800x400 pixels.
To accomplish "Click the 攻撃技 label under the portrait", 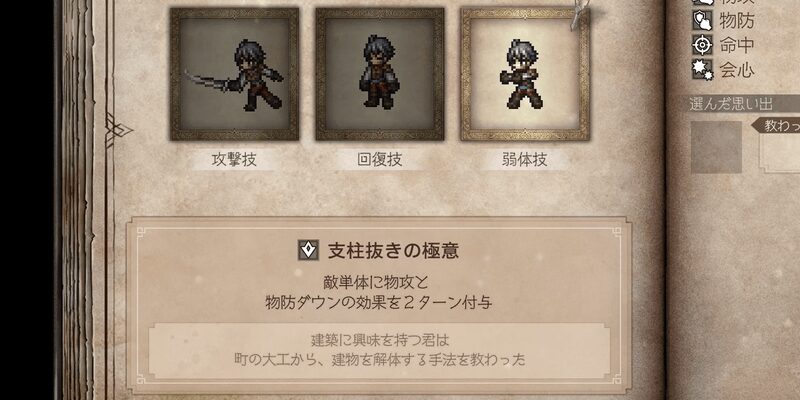I will tap(234, 160).
